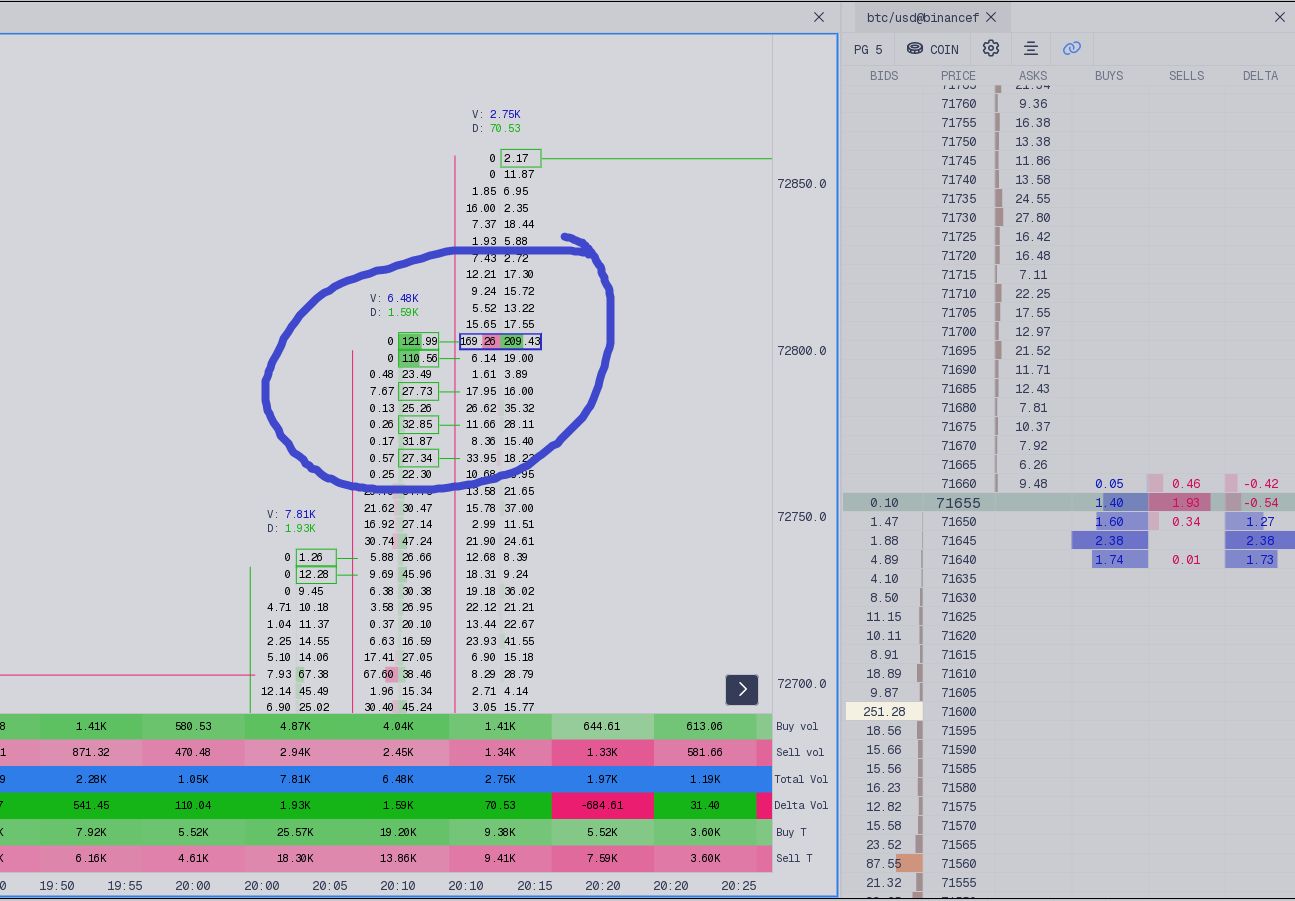Click the DELTA column header
The height and width of the screenshot is (901, 1295).
tap(1260, 76)
